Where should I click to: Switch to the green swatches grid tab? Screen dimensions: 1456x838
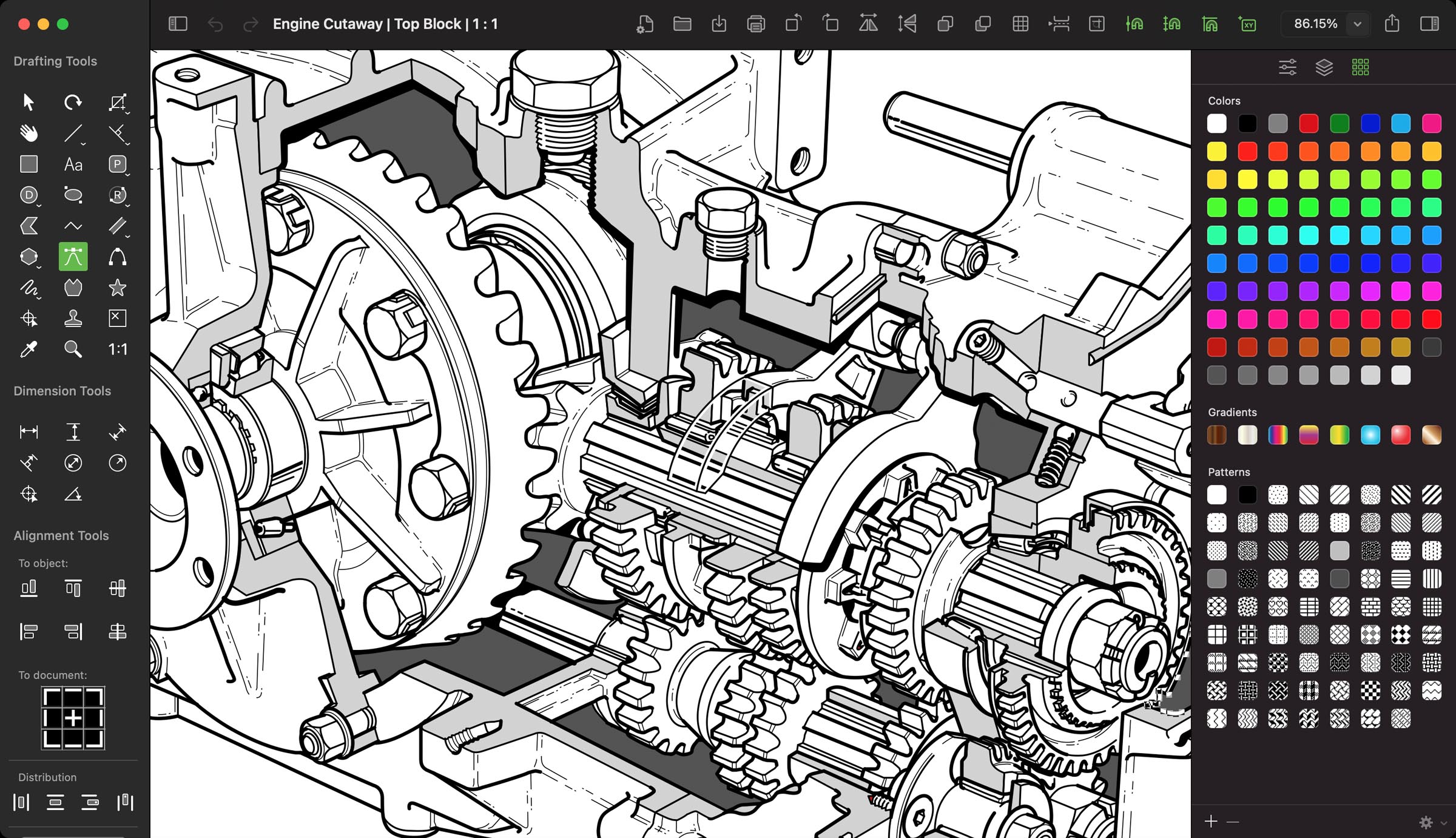click(x=1361, y=67)
